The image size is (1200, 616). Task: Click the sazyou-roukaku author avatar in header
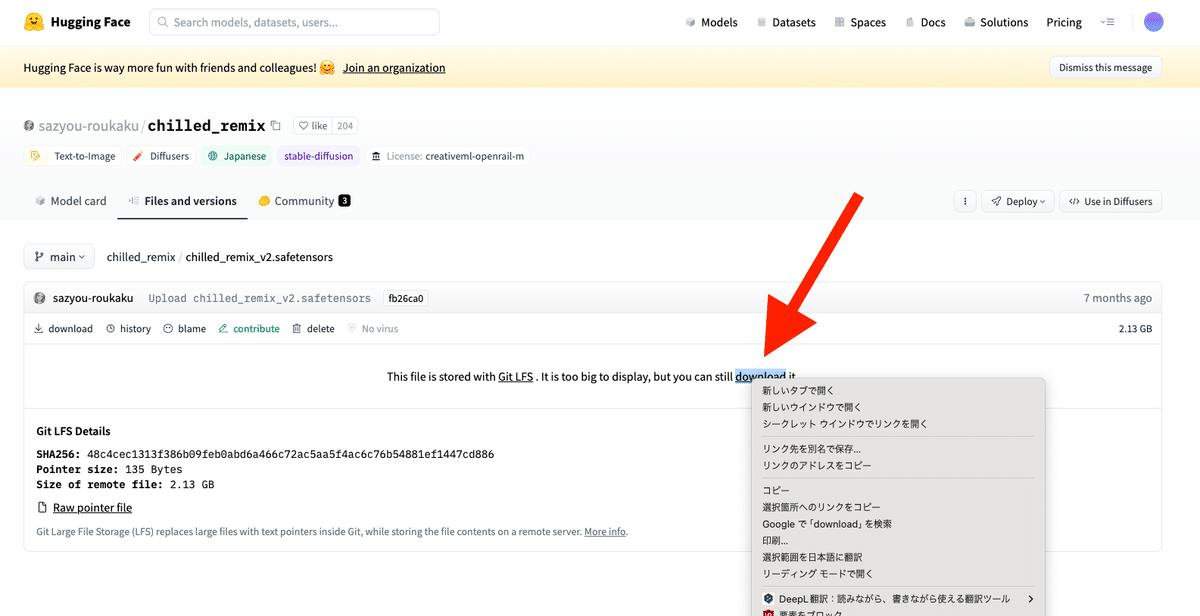(x=29, y=126)
